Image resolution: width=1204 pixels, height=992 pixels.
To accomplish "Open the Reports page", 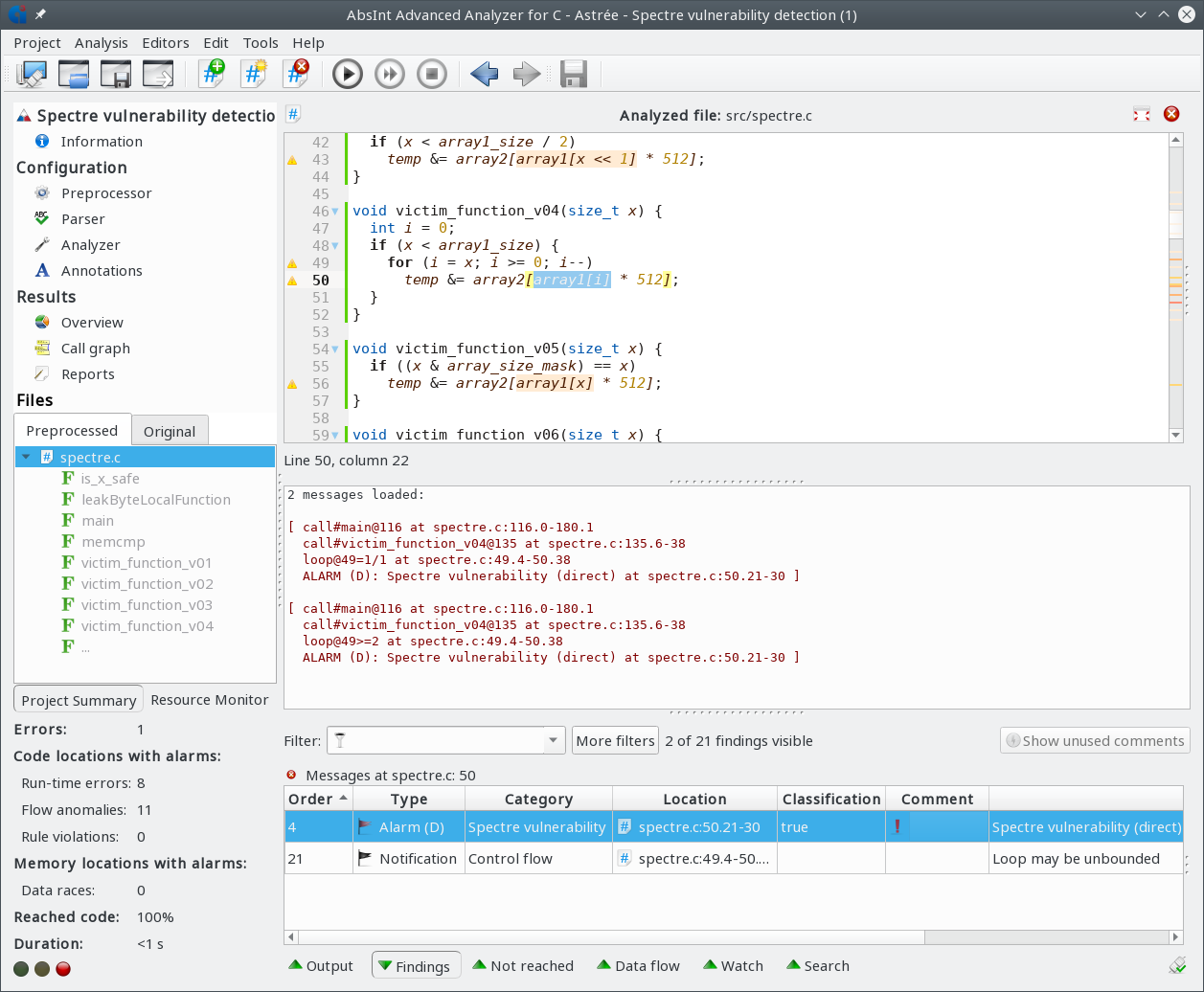I will (88, 374).
